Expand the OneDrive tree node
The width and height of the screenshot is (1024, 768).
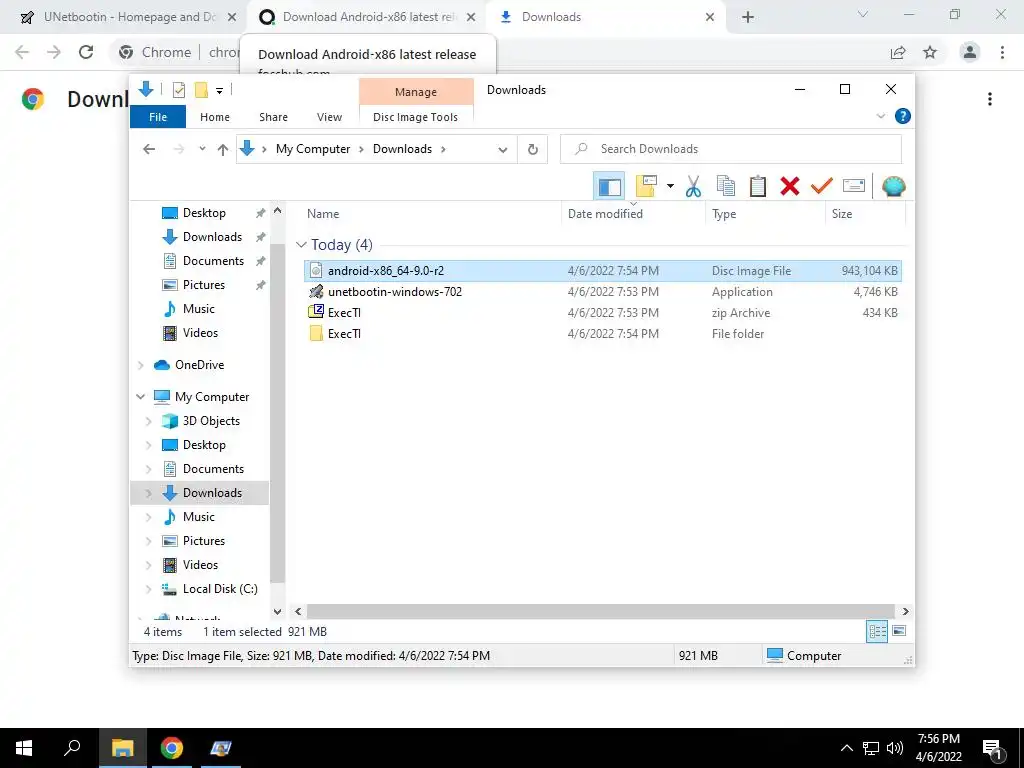[140, 365]
